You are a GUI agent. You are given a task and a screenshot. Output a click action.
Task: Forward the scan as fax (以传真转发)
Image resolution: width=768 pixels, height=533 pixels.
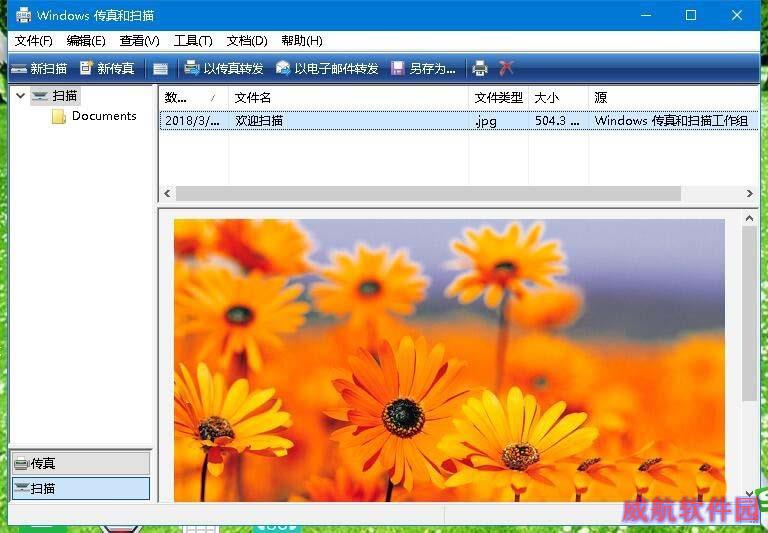[224, 69]
